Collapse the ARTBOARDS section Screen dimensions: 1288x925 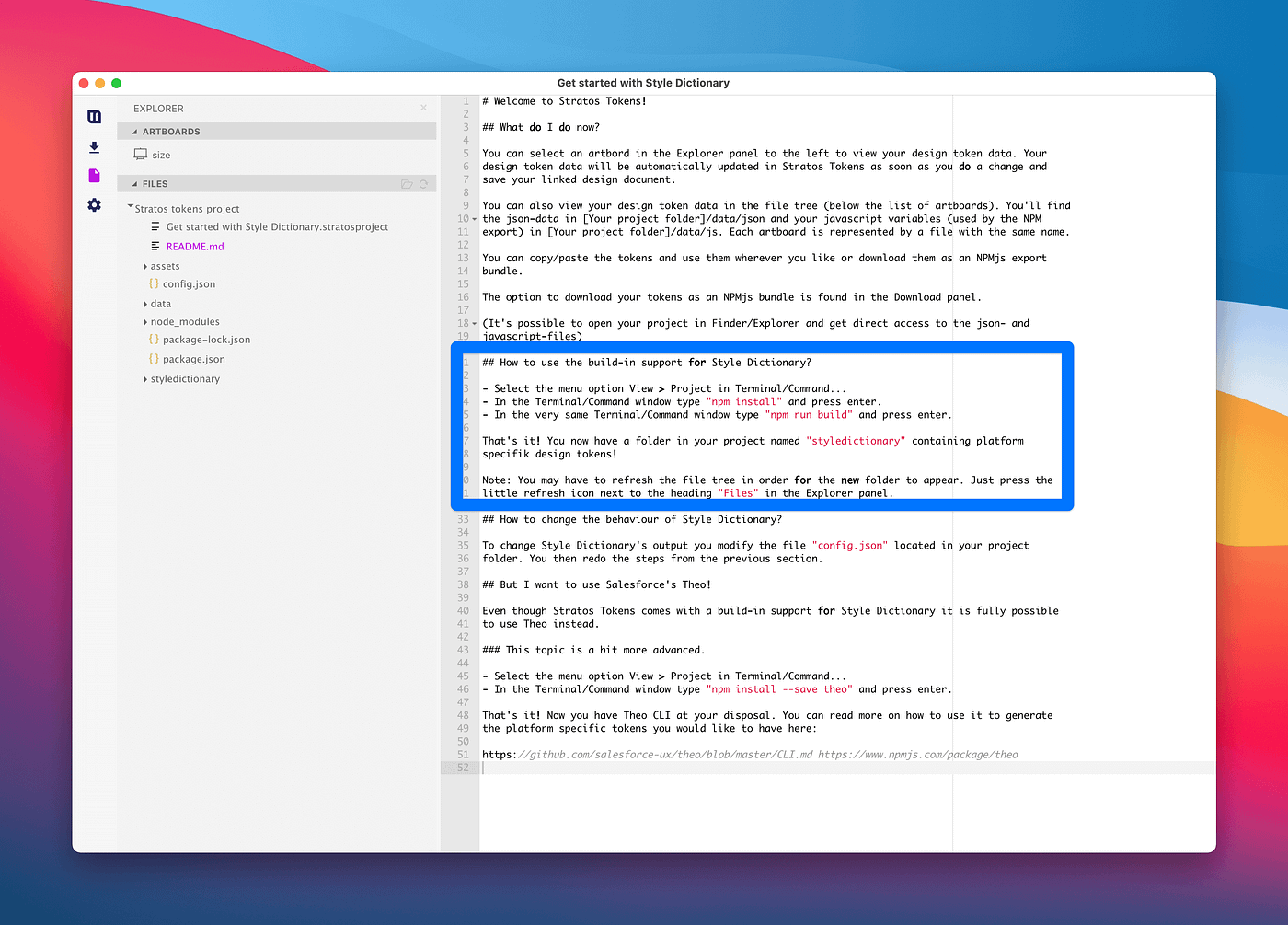point(134,131)
